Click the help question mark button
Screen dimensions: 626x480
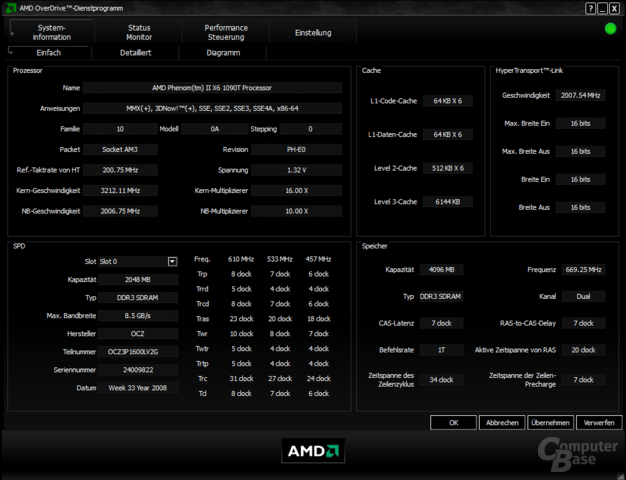(590, 8)
